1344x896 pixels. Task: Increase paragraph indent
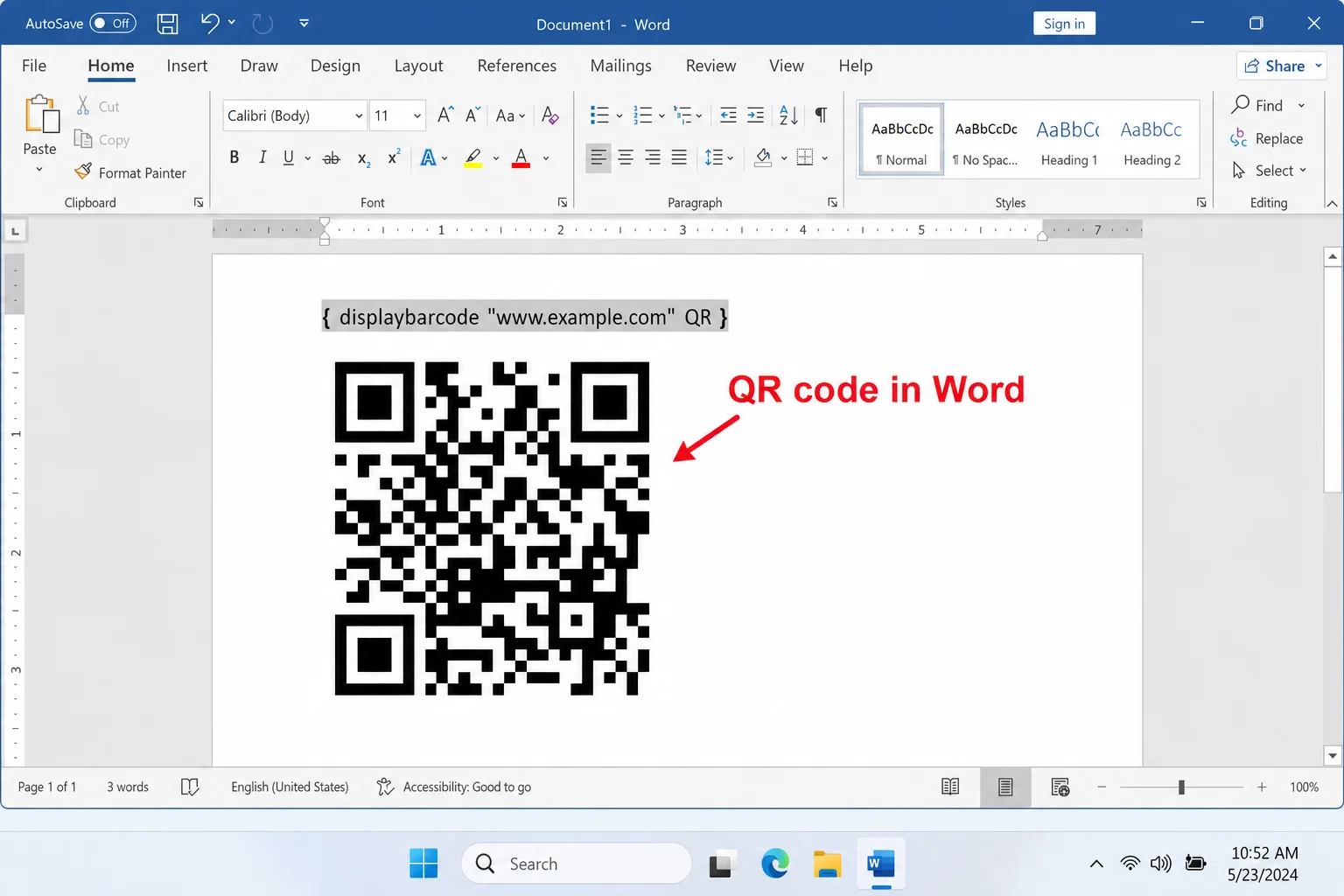click(x=755, y=115)
